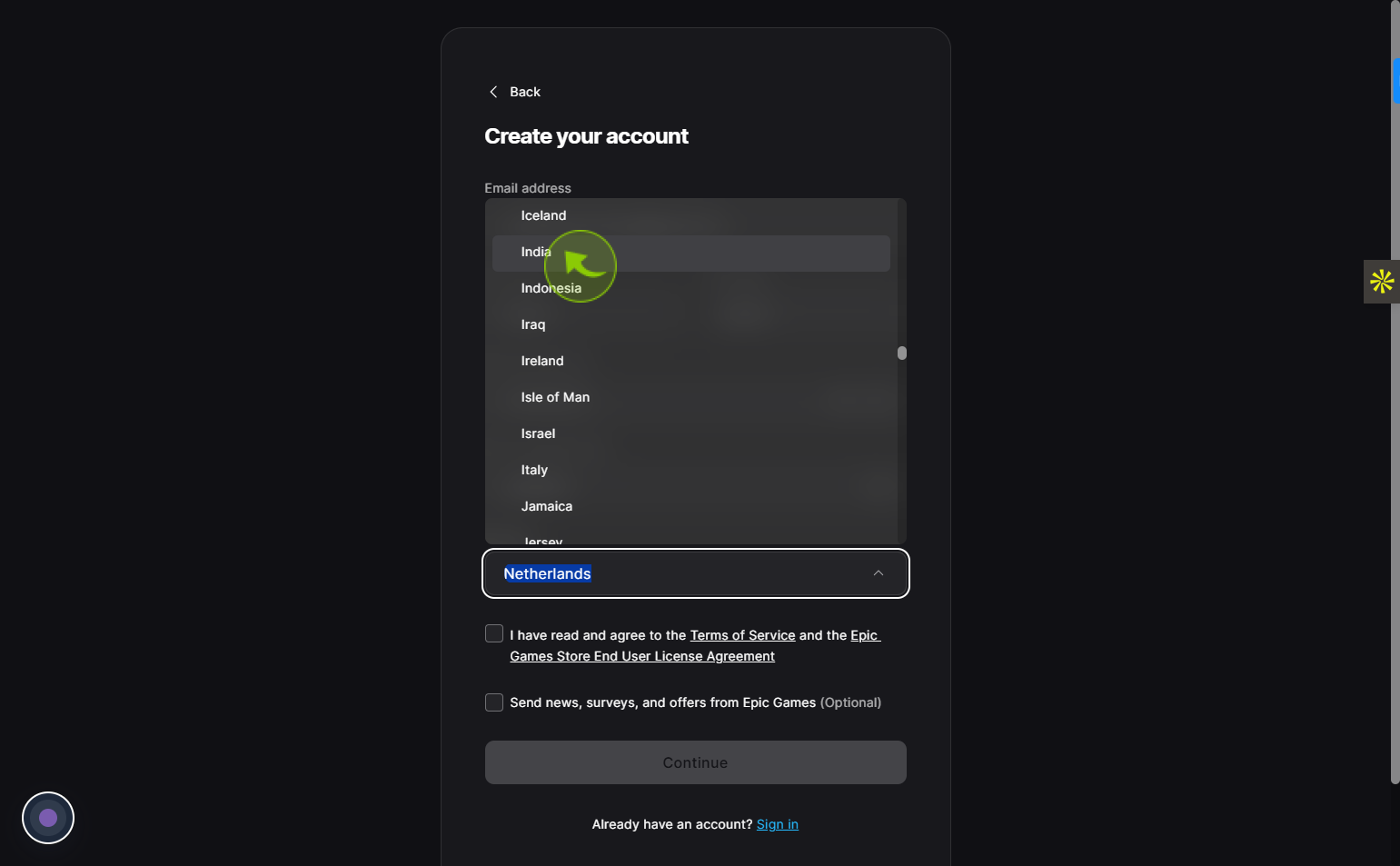Select Iceland from the country list
Viewport: 1400px width, 866px height.
click(x=691, y=215)
